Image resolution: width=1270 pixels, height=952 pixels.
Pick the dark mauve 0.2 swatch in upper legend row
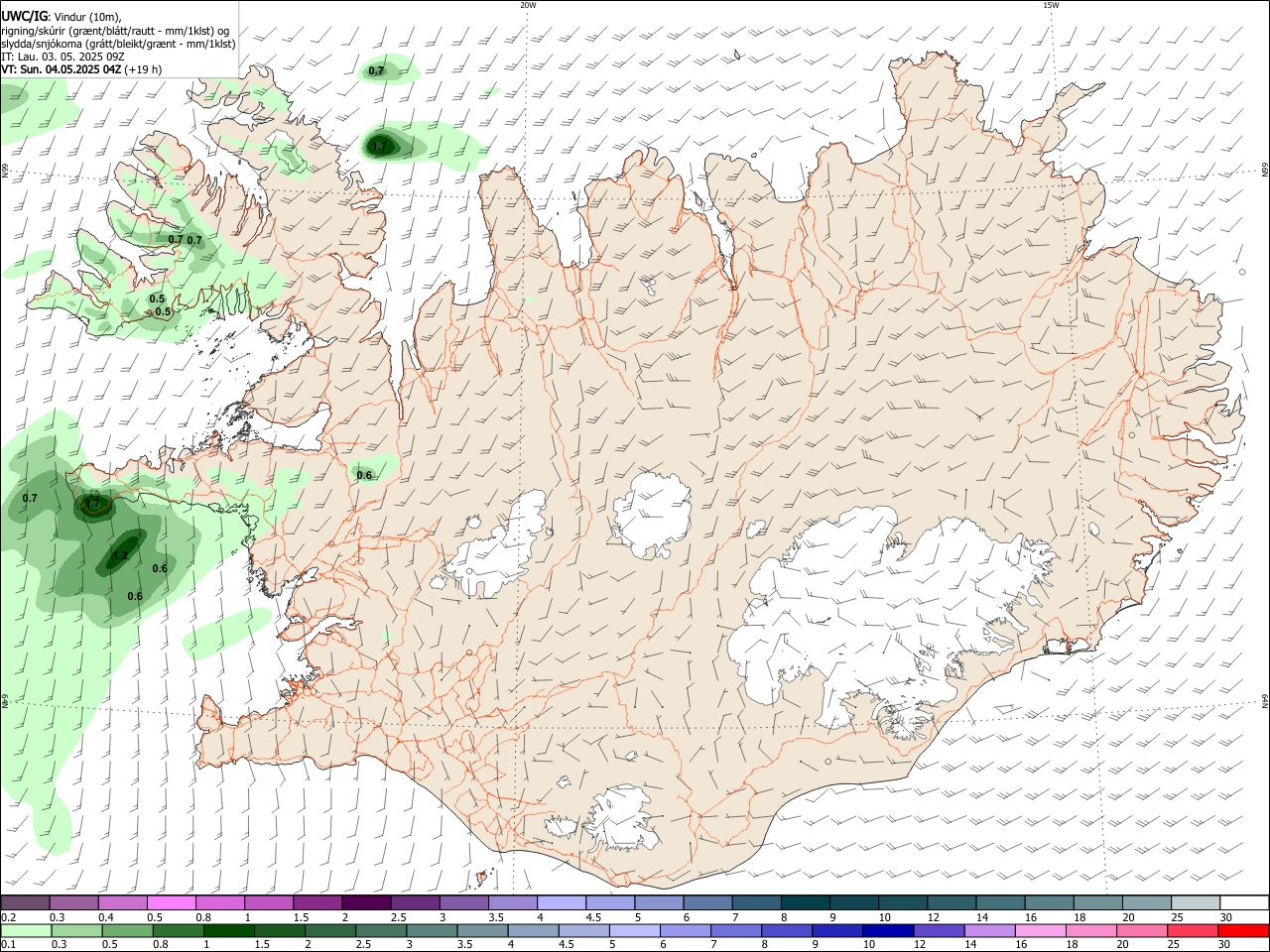[25, 902]
